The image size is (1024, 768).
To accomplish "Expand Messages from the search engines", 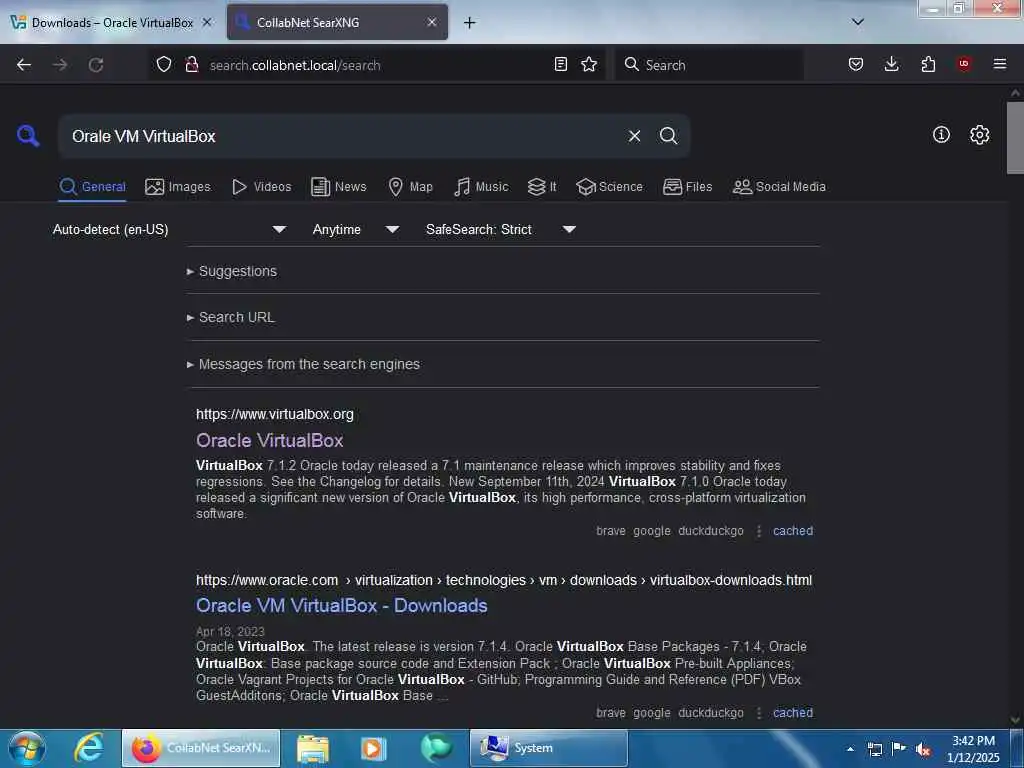I will click(303, 364).
